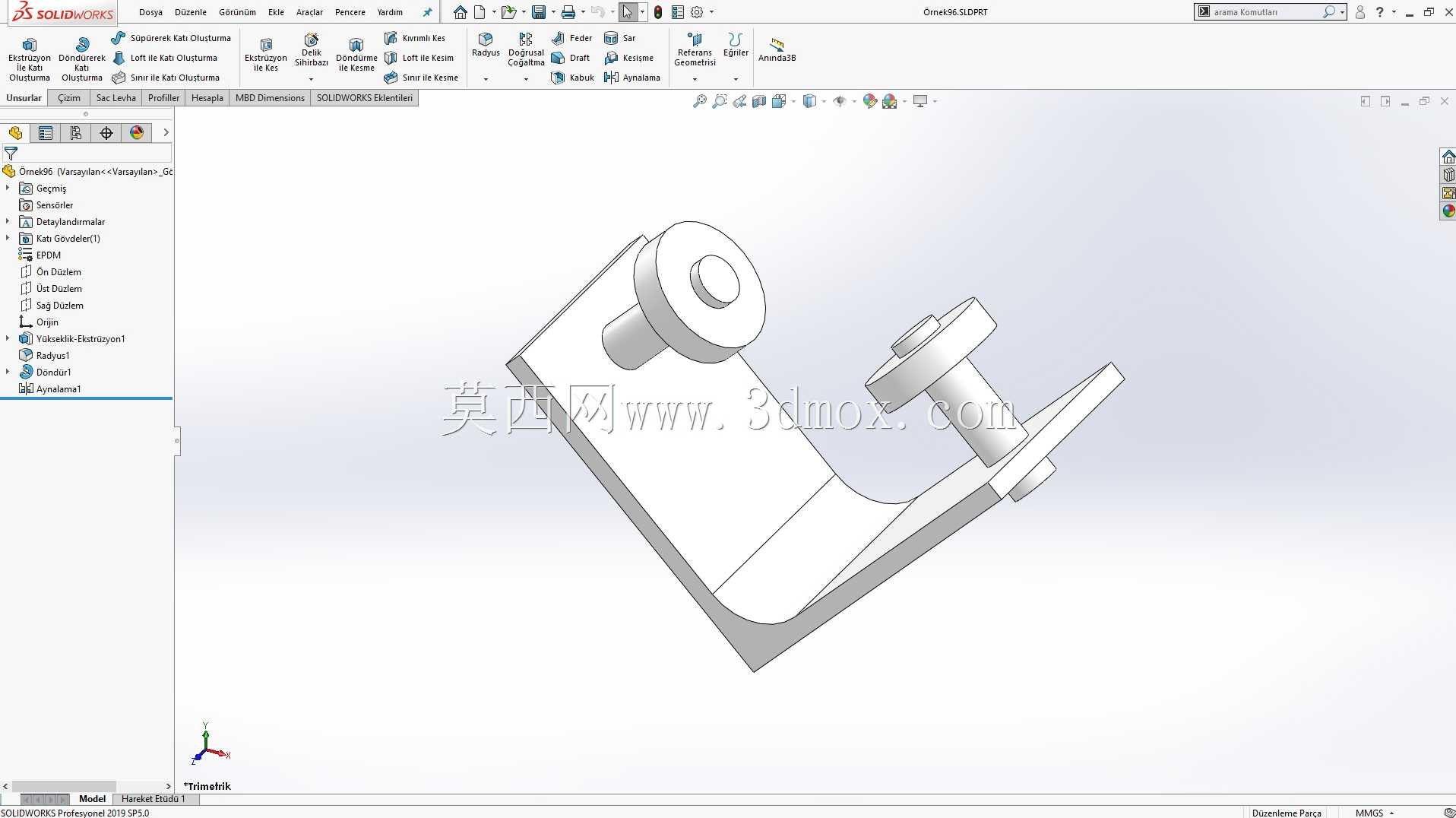Viewport: 1456px width, 818px height.
Task: Open the Düzenle menu
Action: (191, 12)
